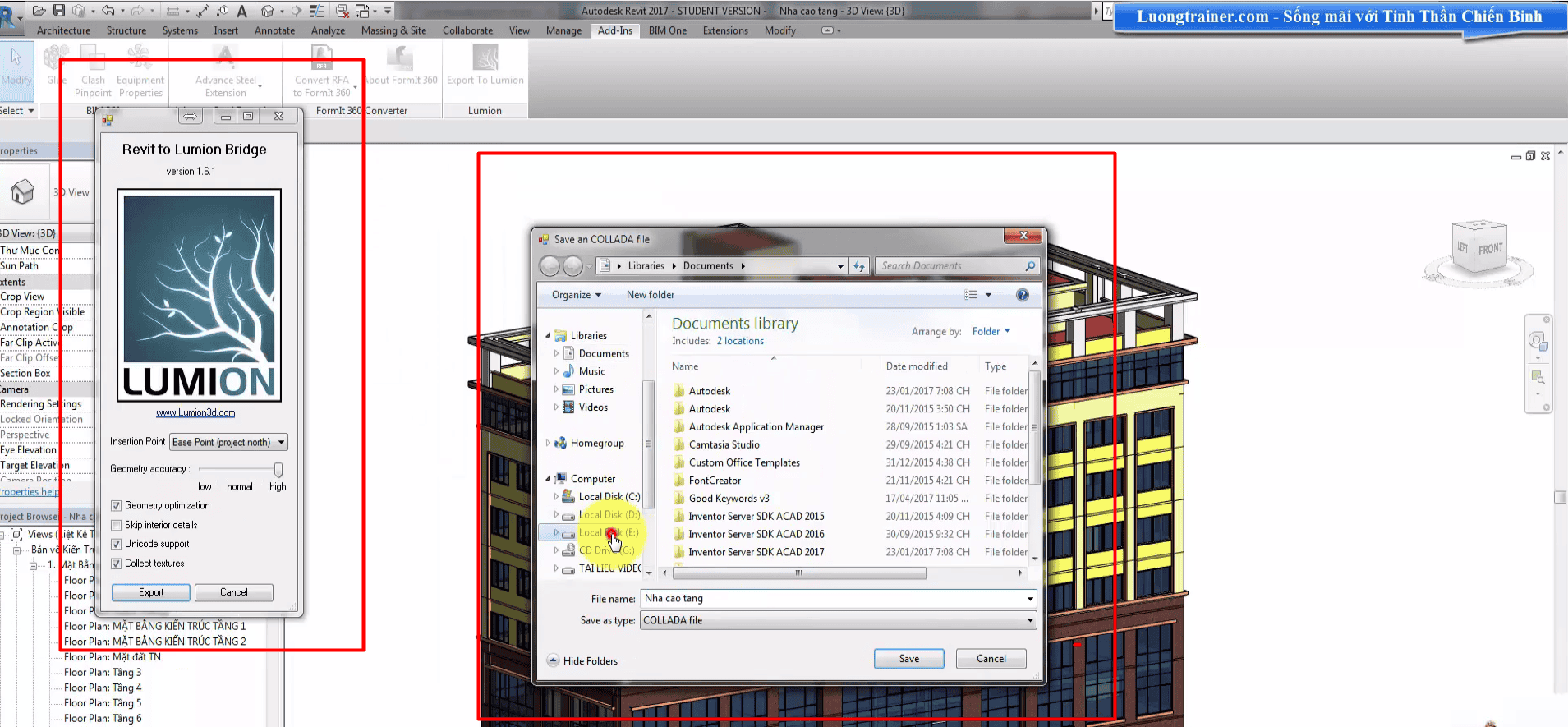Open the Select panel dropdown

(x=17, y=110)
